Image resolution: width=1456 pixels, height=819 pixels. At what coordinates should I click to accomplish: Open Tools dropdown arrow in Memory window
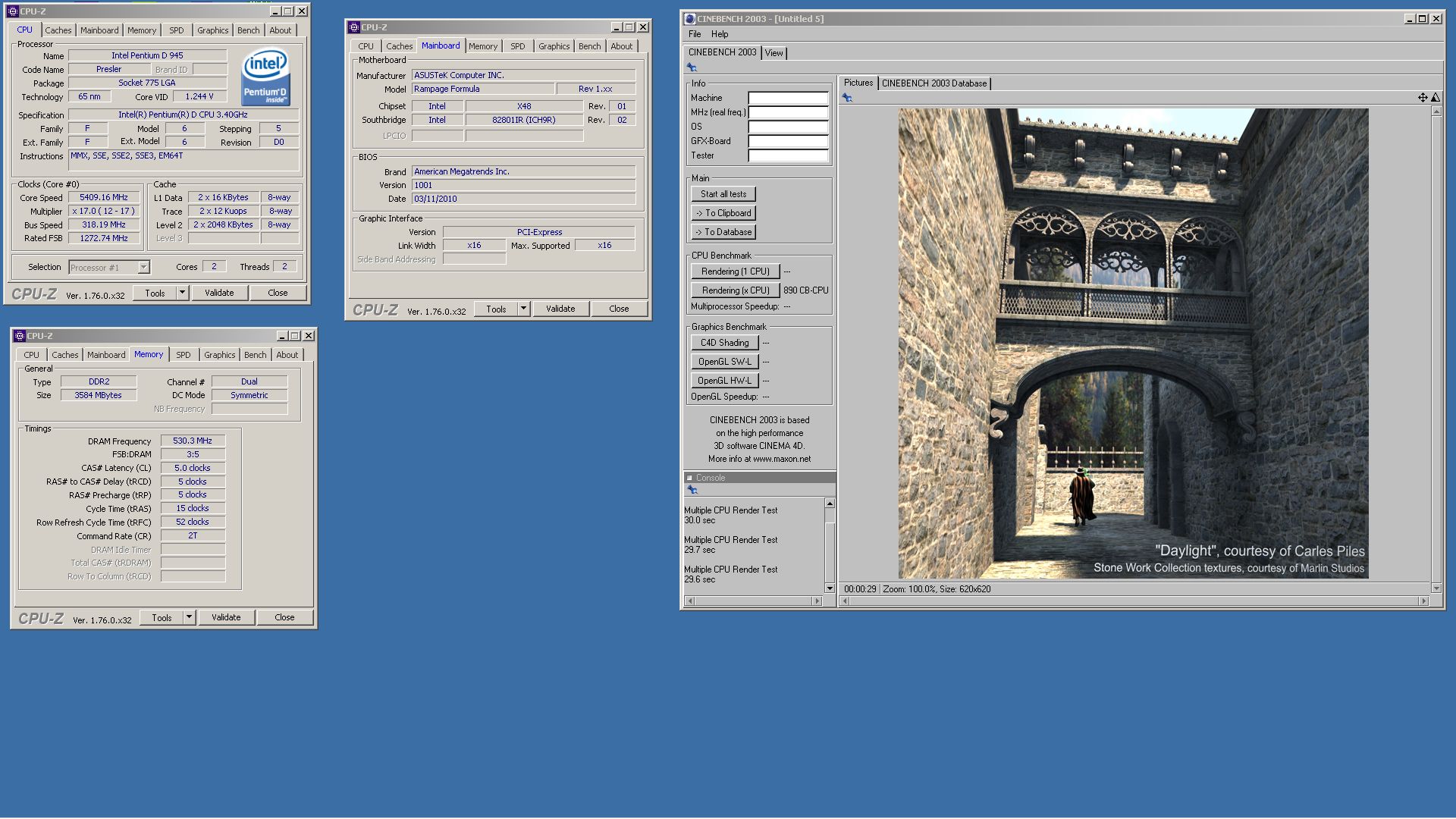pos(189,617)
